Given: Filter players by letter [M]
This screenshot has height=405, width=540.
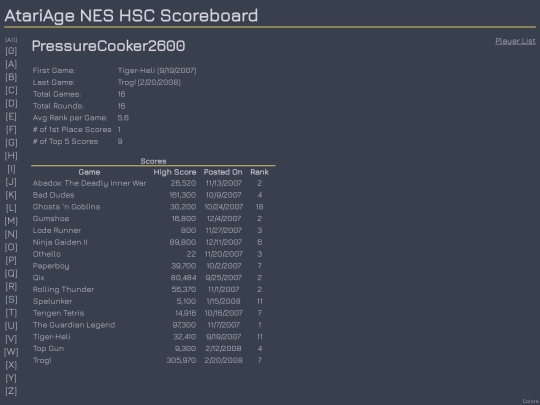Looking at the screenshot, I should point(11,221).
